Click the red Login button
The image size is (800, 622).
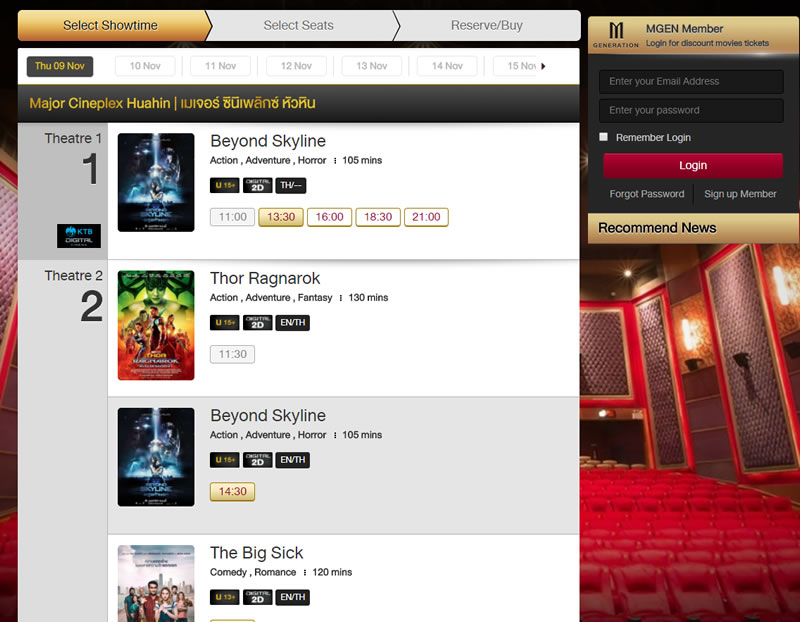point(693,165)
